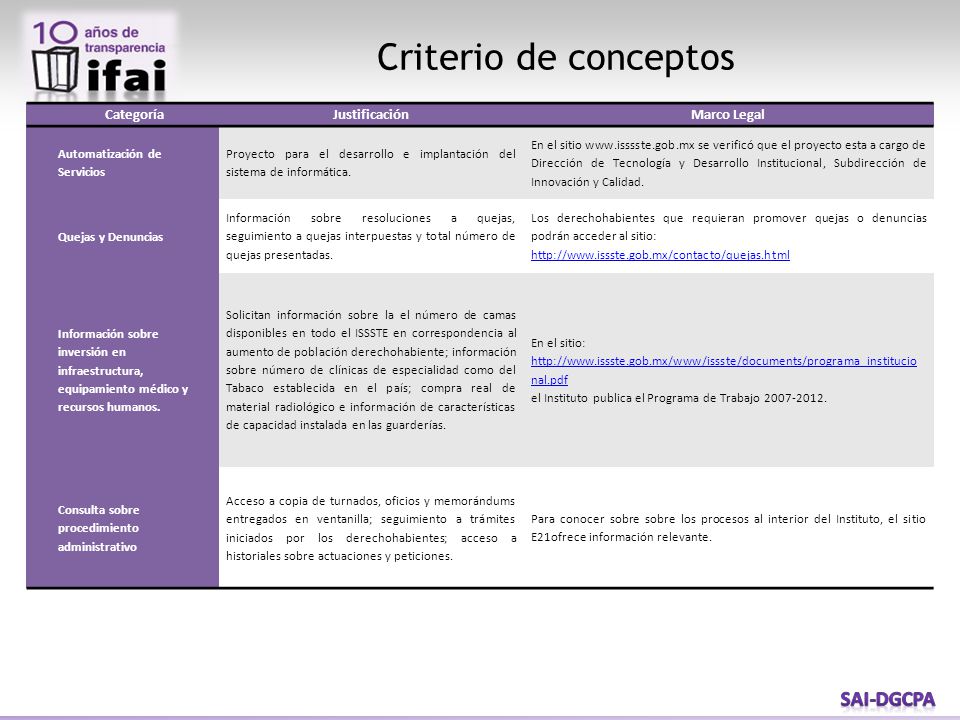This screenshot has width=960, height=720.
Task: Click the SAI-DGCPA footer label
Action: [887, 699]
